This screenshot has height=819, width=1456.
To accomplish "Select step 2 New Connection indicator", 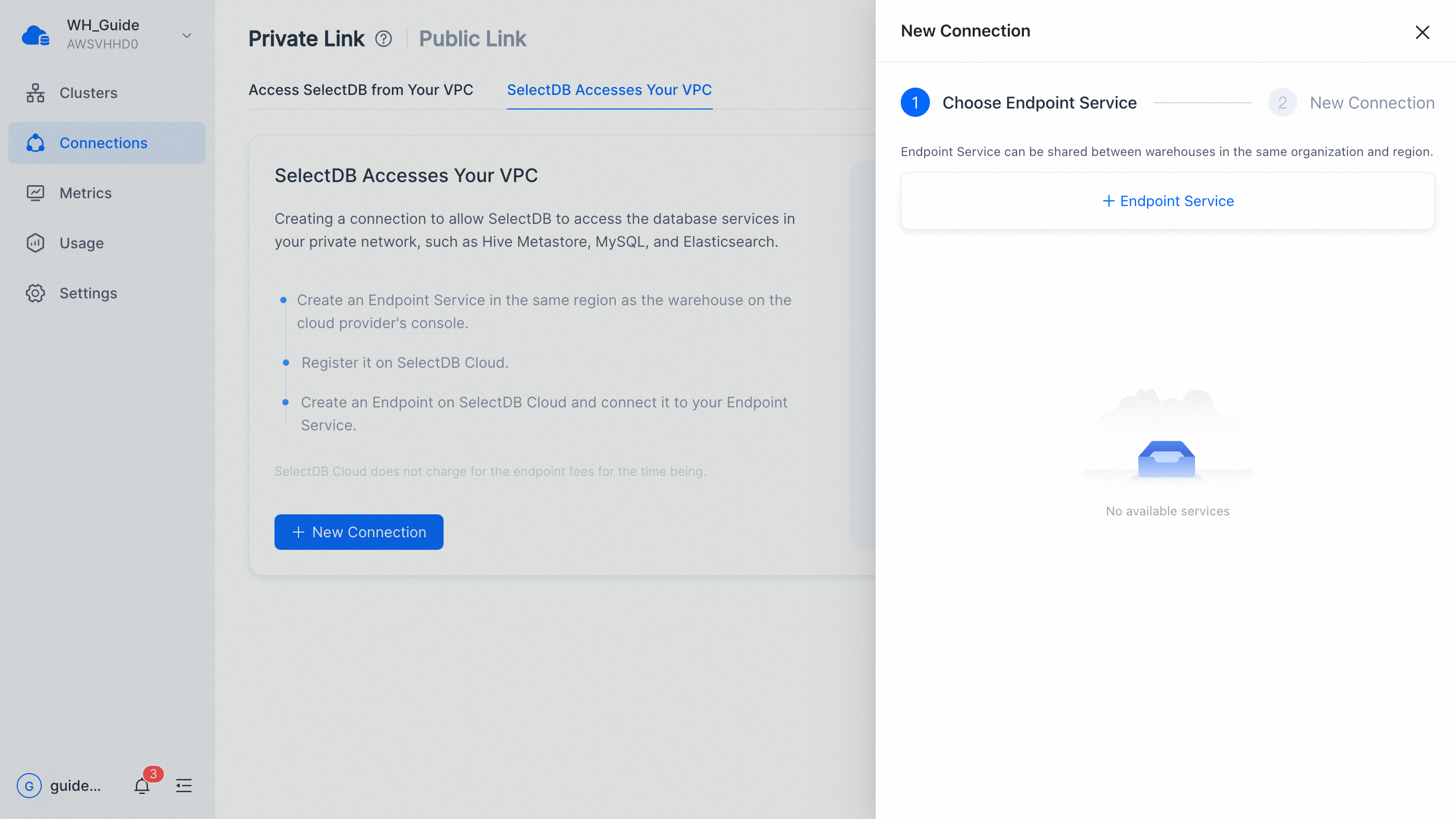I will coord(1352,103).
